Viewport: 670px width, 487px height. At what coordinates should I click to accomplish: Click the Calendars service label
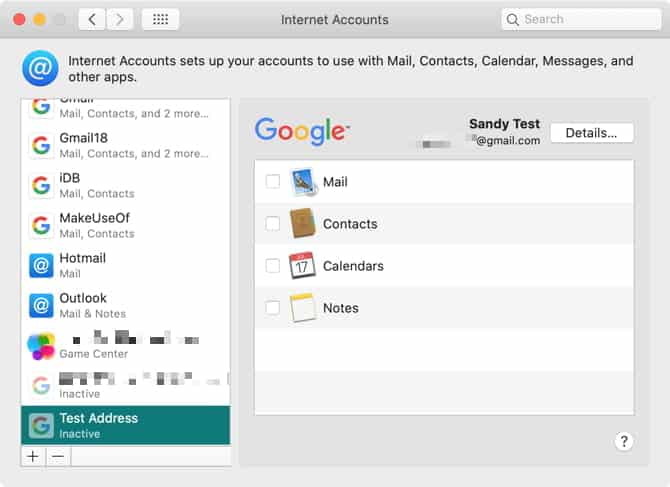[353, 266]
